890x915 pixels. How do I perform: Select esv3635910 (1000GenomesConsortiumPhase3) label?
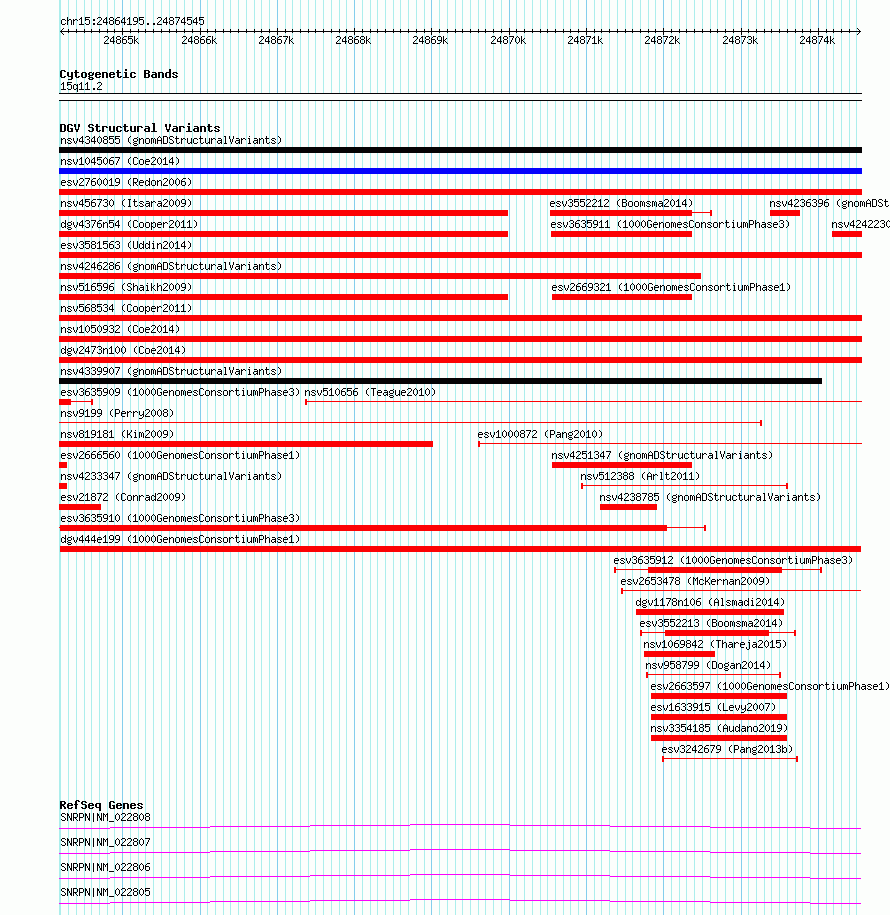coord(180,518)
